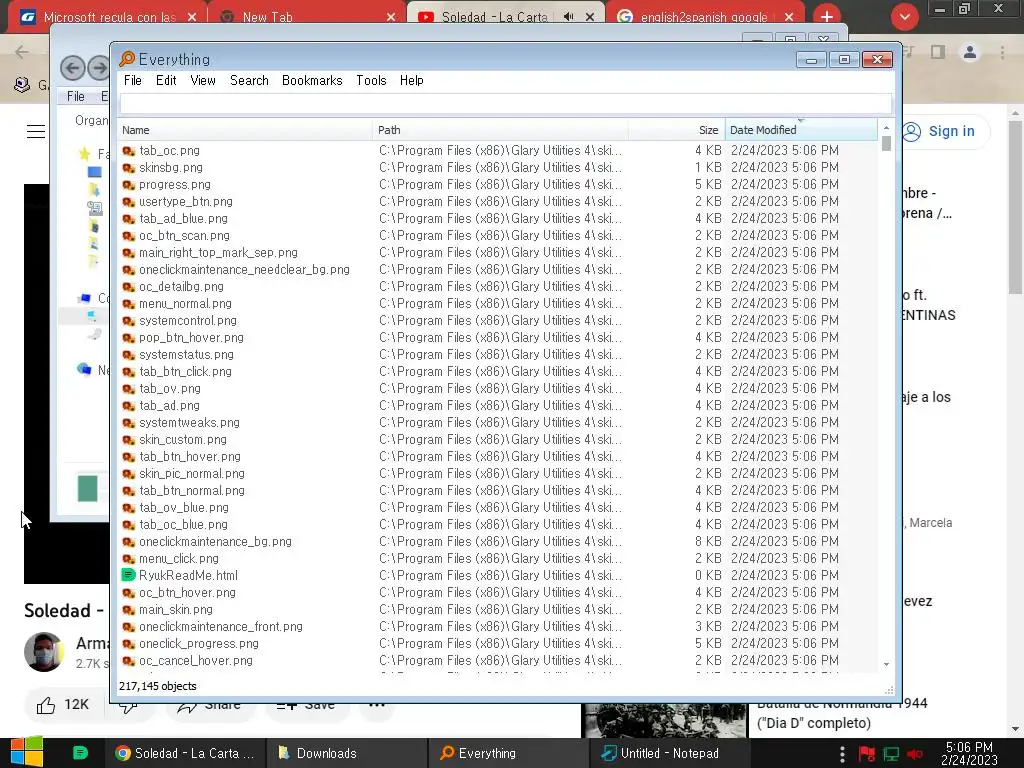Click the results scrollbar down arrow
1024x768 pixels.
[886, 664]
